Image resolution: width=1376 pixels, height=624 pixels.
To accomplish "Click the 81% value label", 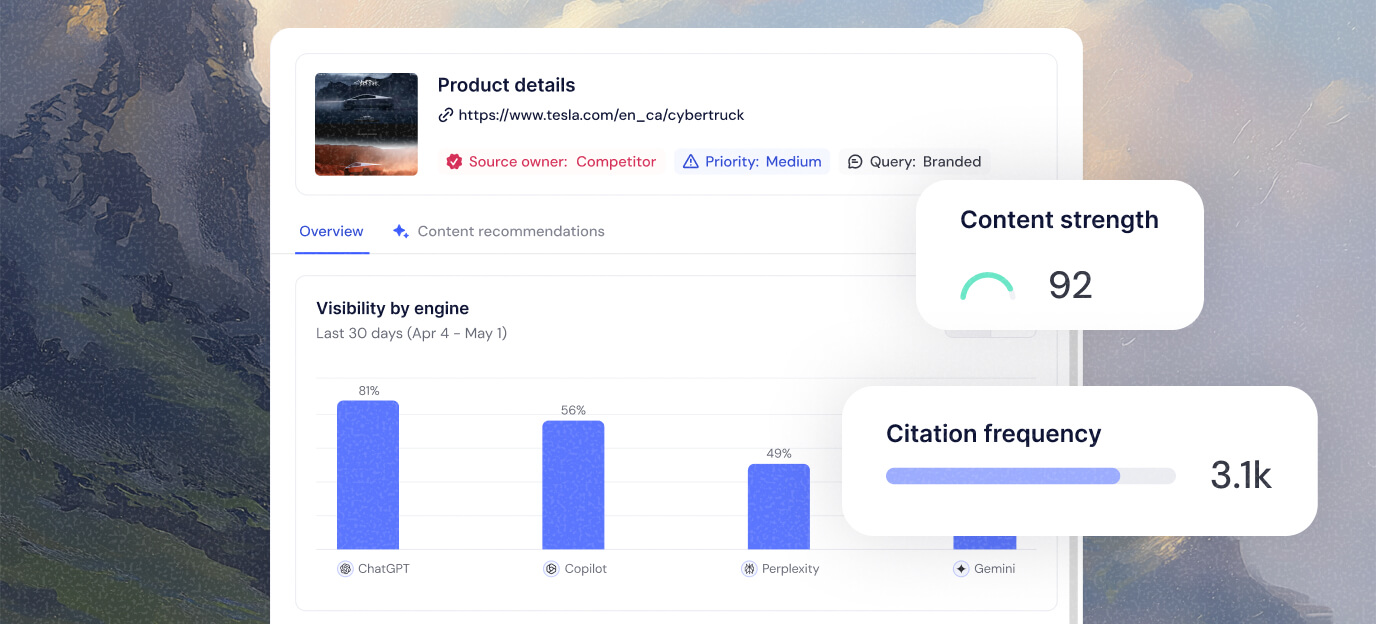I will click(x=369, y=391).
